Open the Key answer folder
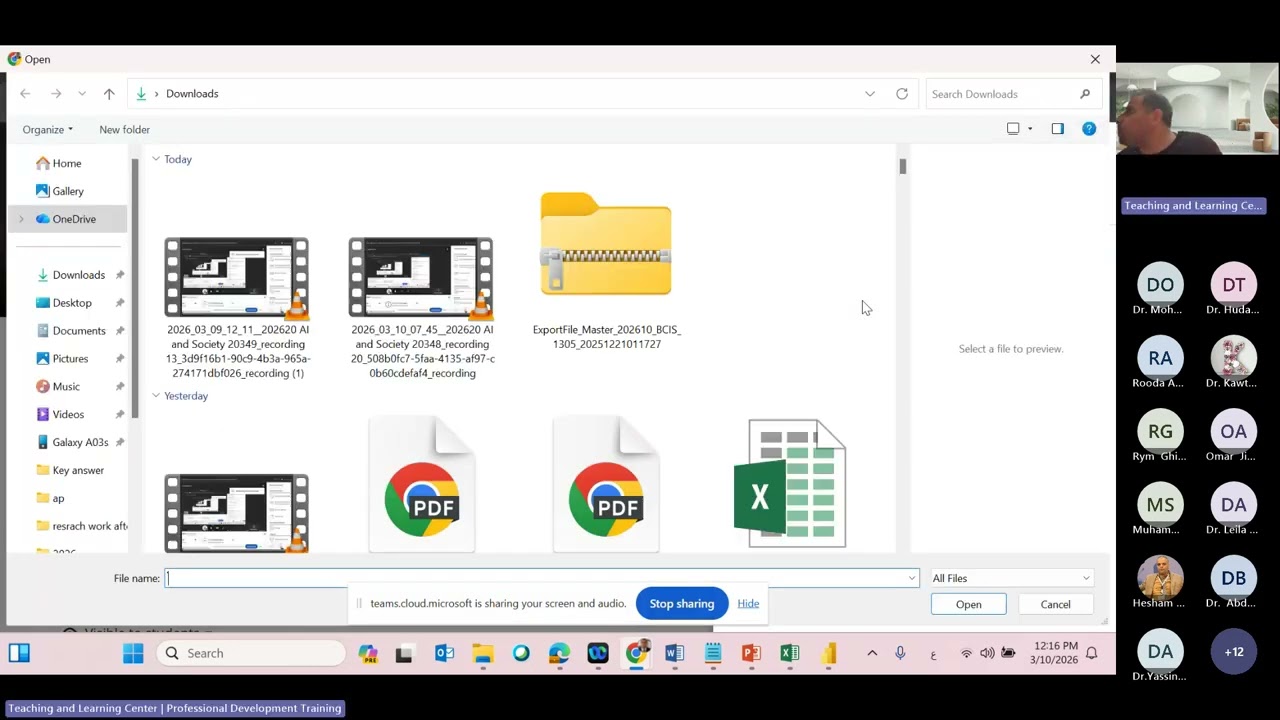1280x720 pixels. [78, 471]
